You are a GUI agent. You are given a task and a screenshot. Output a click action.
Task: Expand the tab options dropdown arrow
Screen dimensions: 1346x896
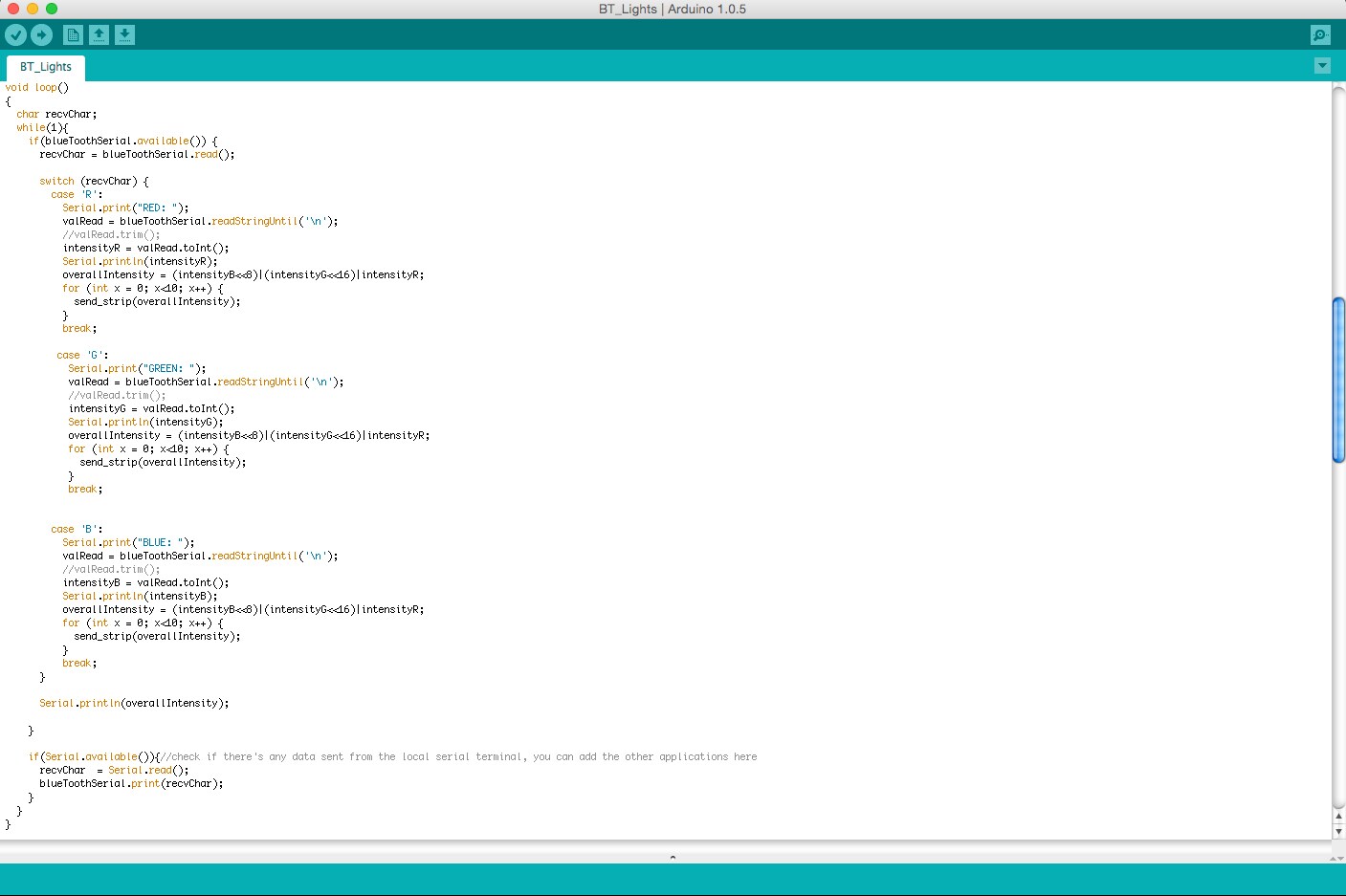point(1322,66)
